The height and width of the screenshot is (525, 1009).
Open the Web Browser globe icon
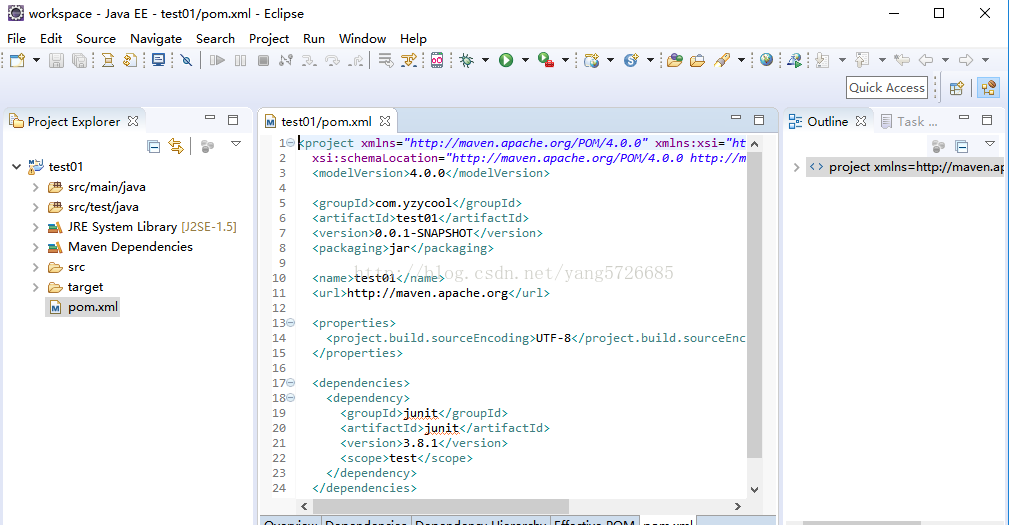pos(766,60)
